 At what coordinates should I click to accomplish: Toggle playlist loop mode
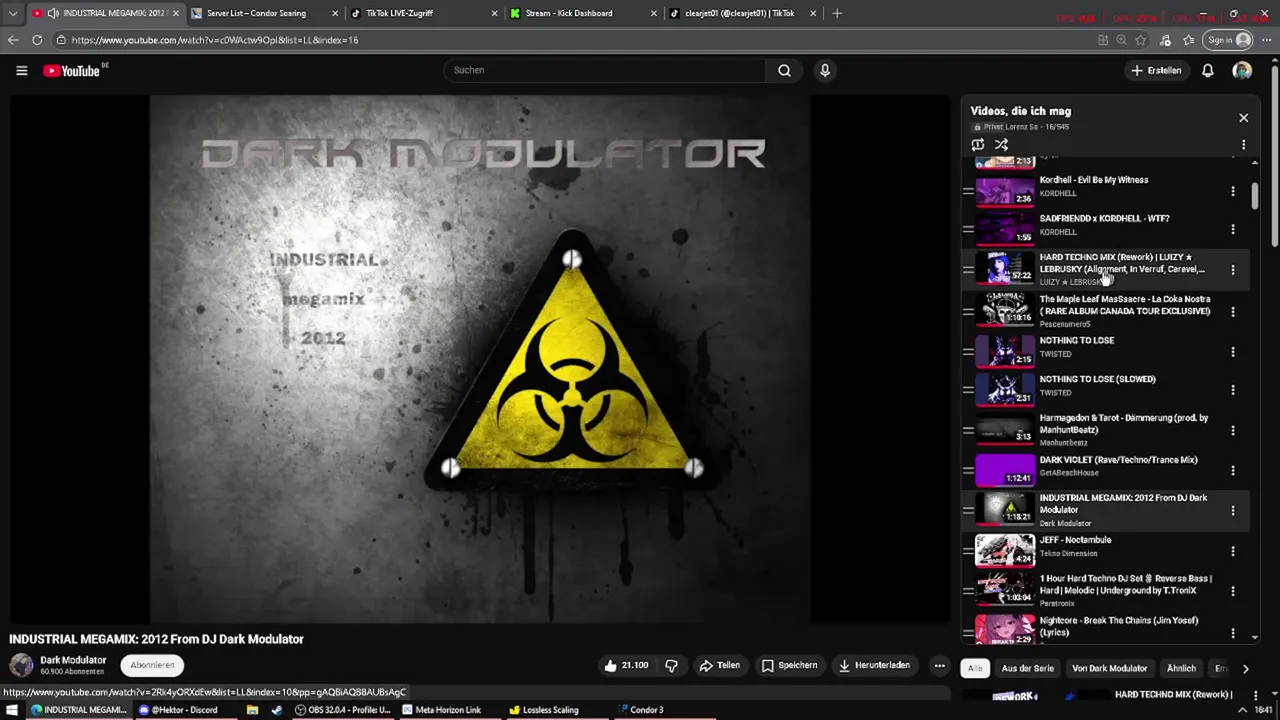pyautogui.click(x=978, y=144)
